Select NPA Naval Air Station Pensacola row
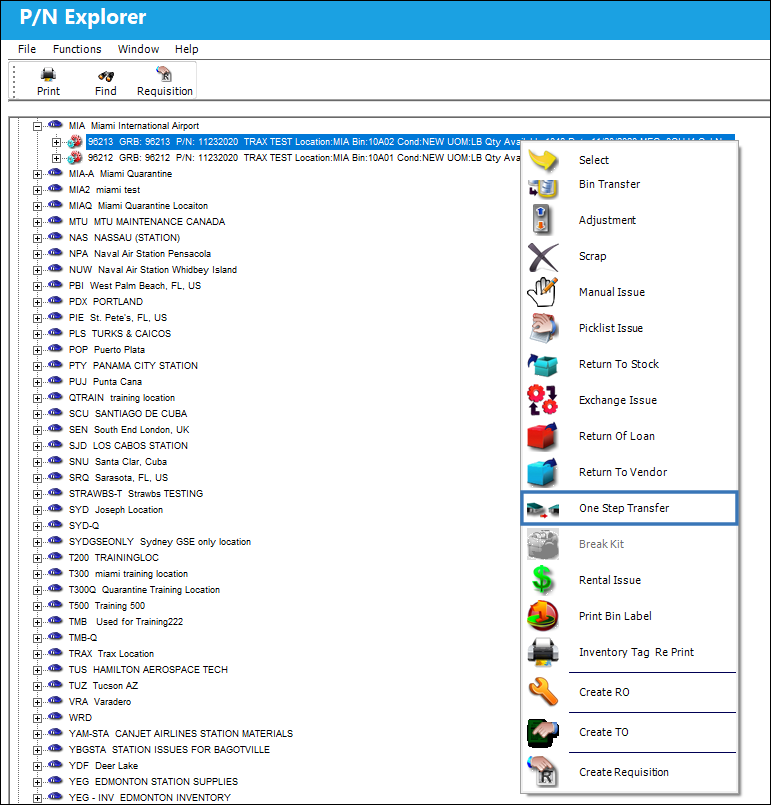Image resolution: width=771 pixels, height=805 pixels. pyautogui.click(x=140, y=254)
